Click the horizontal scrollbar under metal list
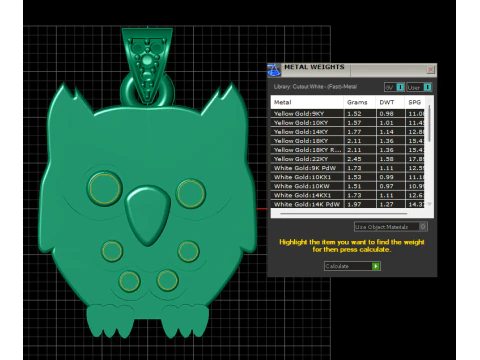 coord(344,213)
